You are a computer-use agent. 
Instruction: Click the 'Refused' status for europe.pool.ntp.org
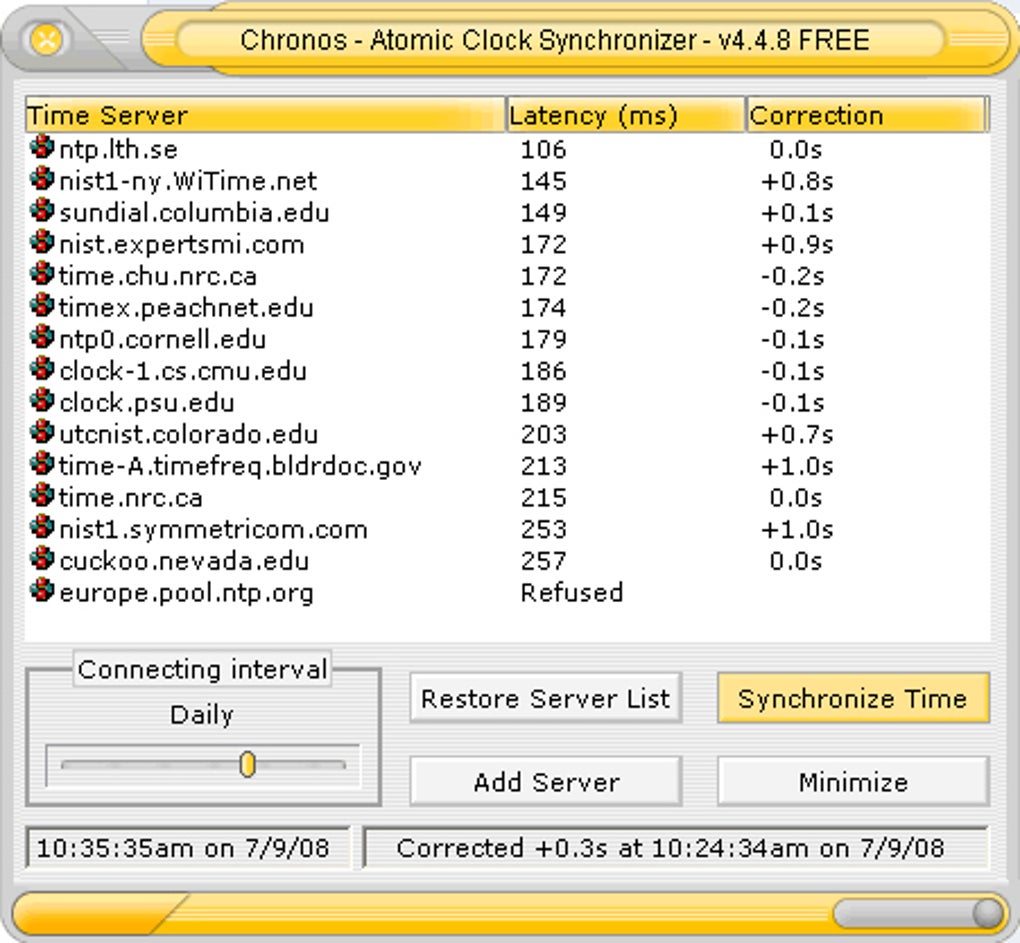coord(572,592)
